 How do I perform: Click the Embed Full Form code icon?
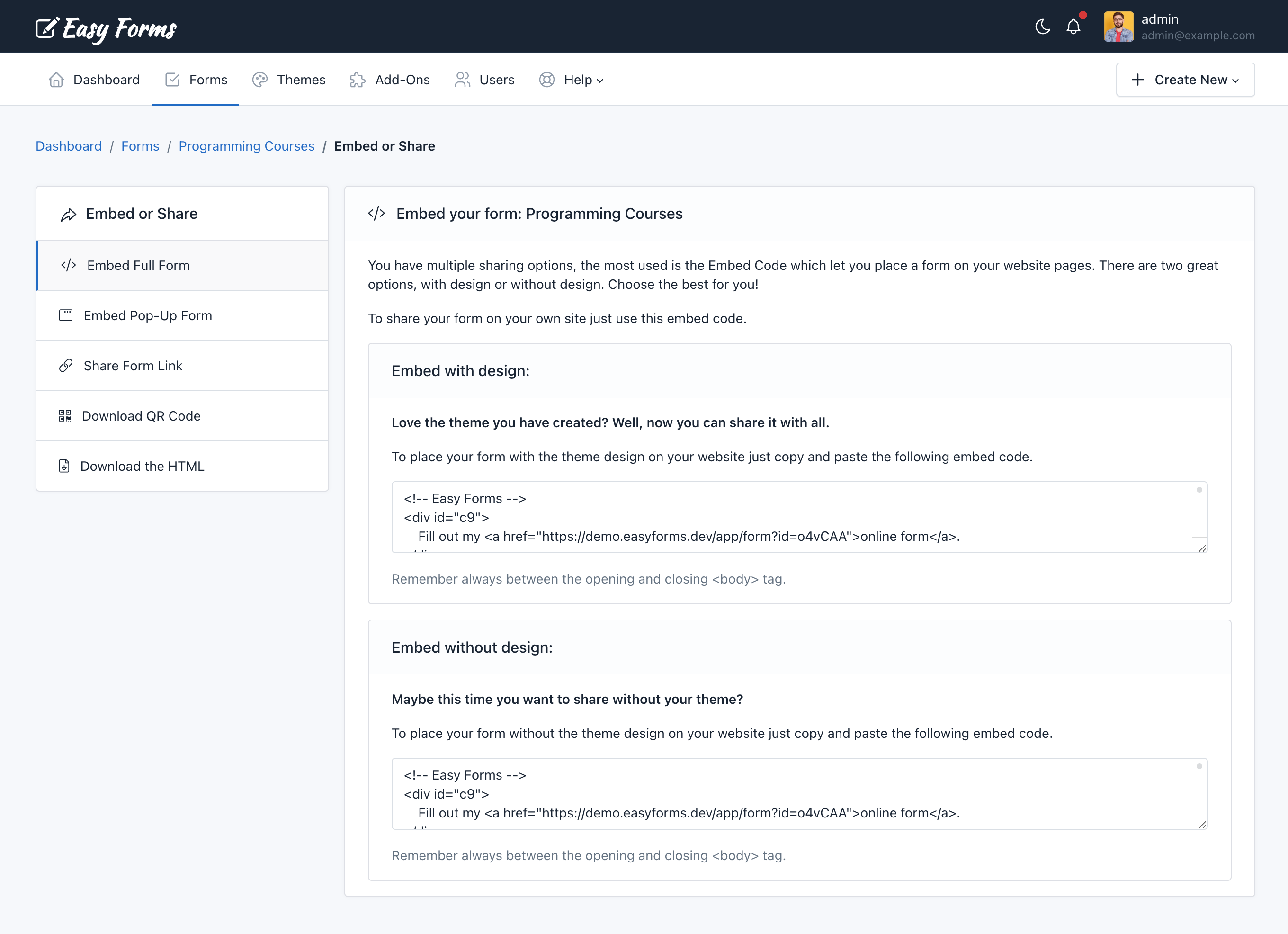click(69, 265)
